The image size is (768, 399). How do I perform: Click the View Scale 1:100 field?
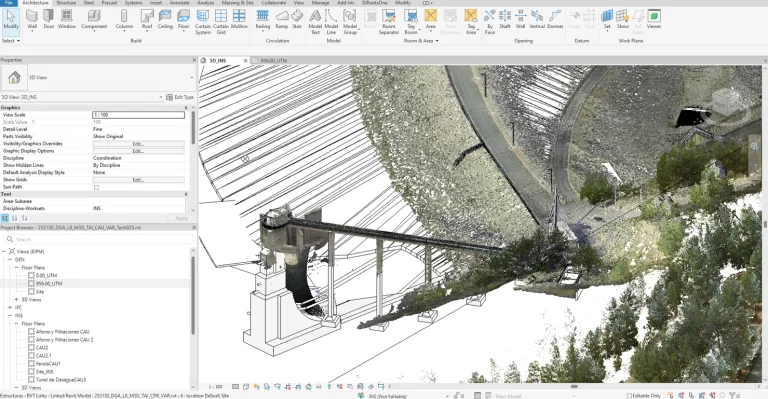(139, 115)
